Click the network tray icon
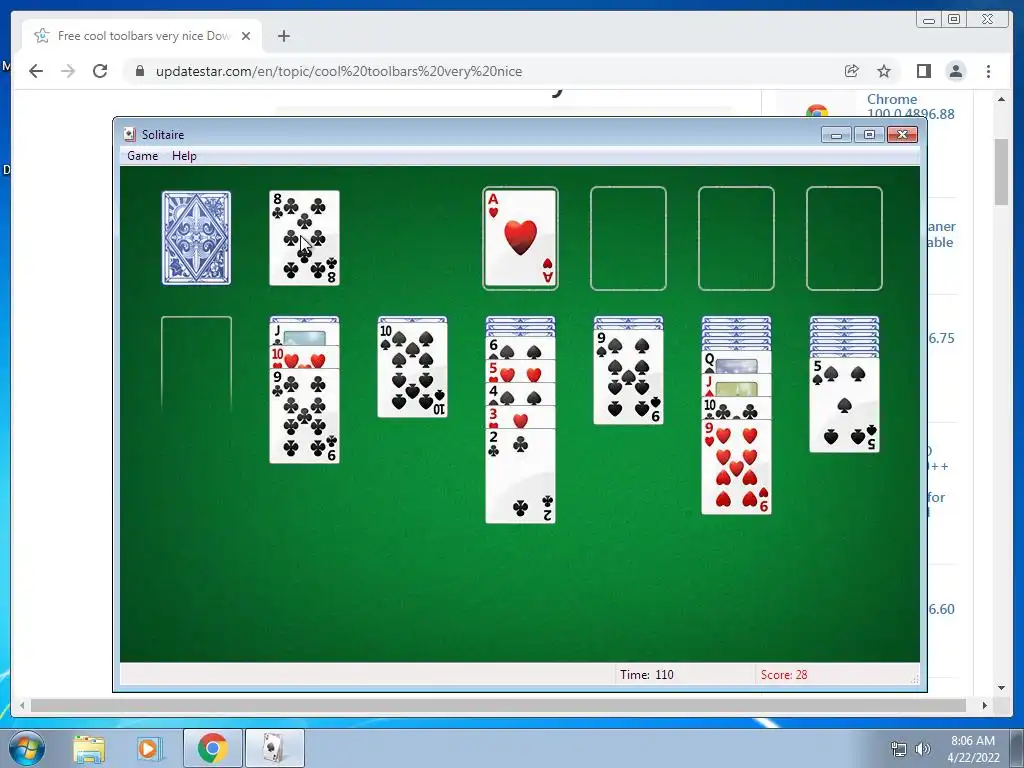 [x=899, y=749]
